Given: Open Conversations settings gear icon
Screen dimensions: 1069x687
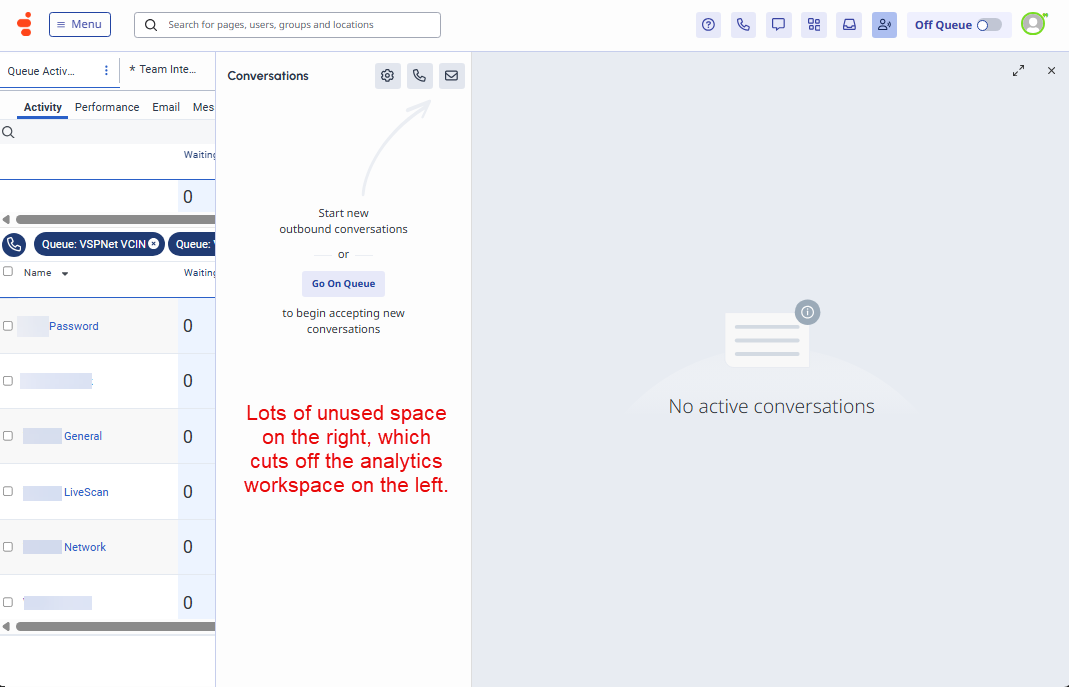Looking at the screenshot, I should pyautogui.click(x=387, y=76).
